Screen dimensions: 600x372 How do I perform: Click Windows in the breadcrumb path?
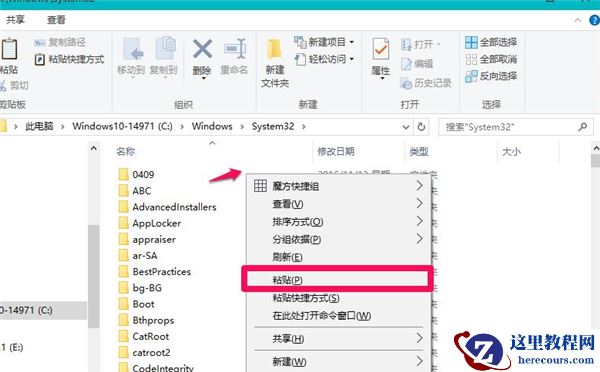click(212, 126)
